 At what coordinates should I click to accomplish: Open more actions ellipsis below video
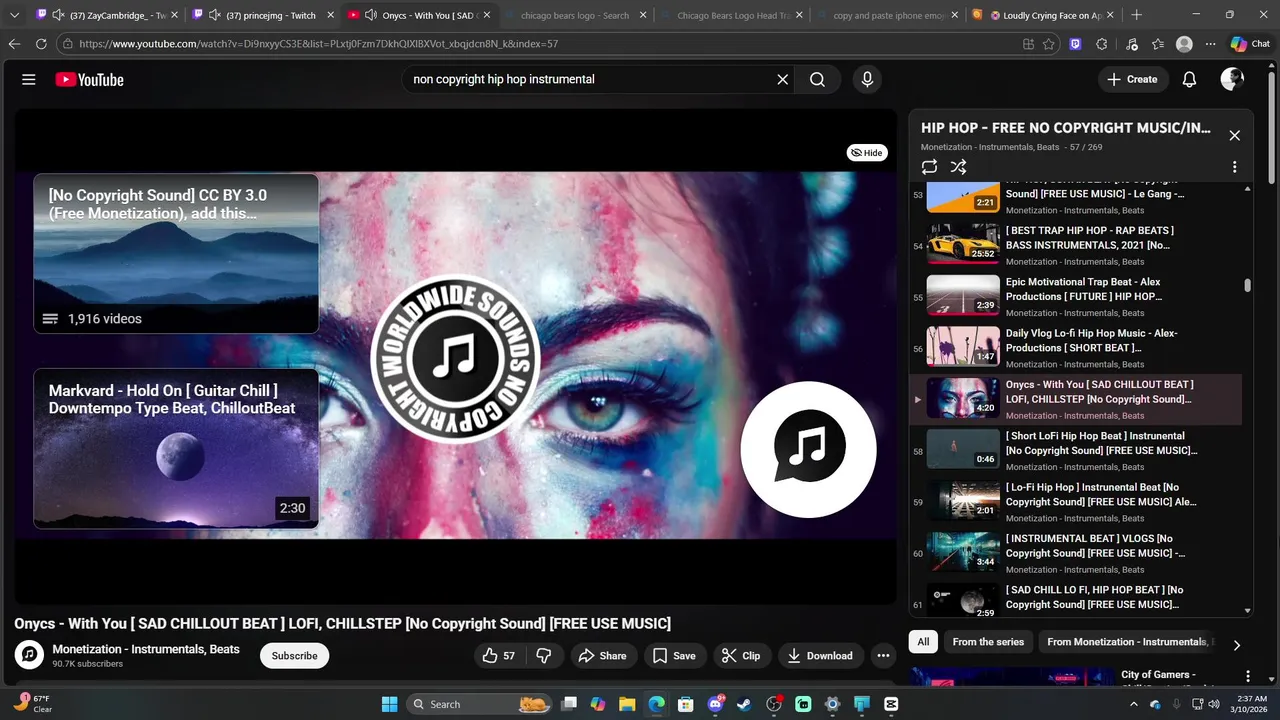(x=883, y=656)
